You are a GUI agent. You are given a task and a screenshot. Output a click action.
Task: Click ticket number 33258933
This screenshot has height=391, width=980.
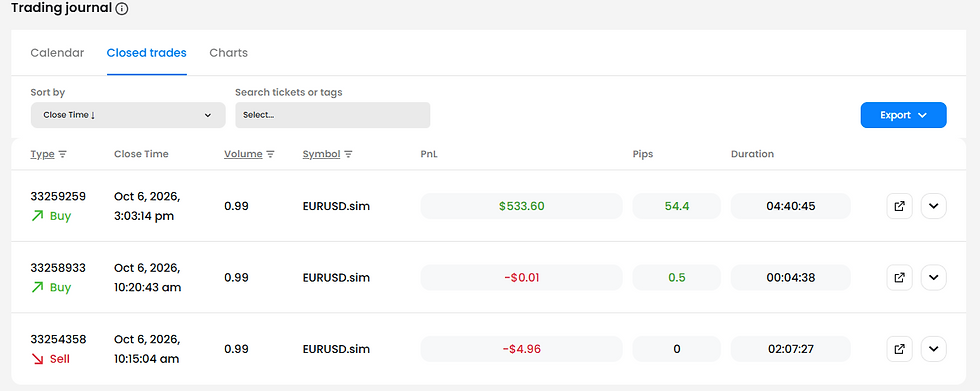[x=58, y=267]
